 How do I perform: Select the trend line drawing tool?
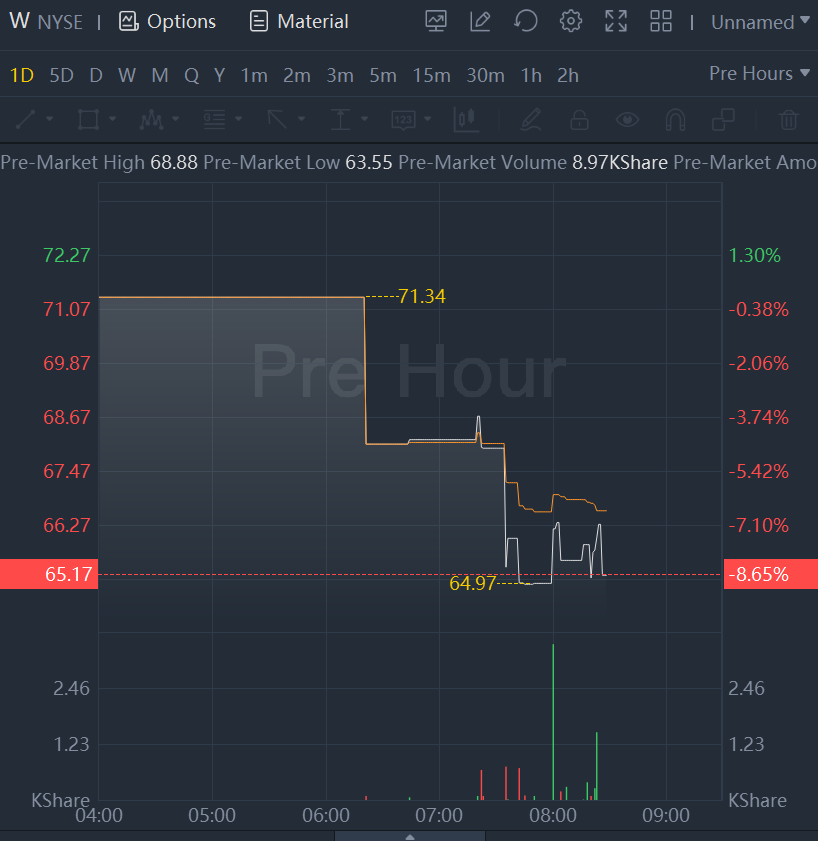(x=27, y=120)
